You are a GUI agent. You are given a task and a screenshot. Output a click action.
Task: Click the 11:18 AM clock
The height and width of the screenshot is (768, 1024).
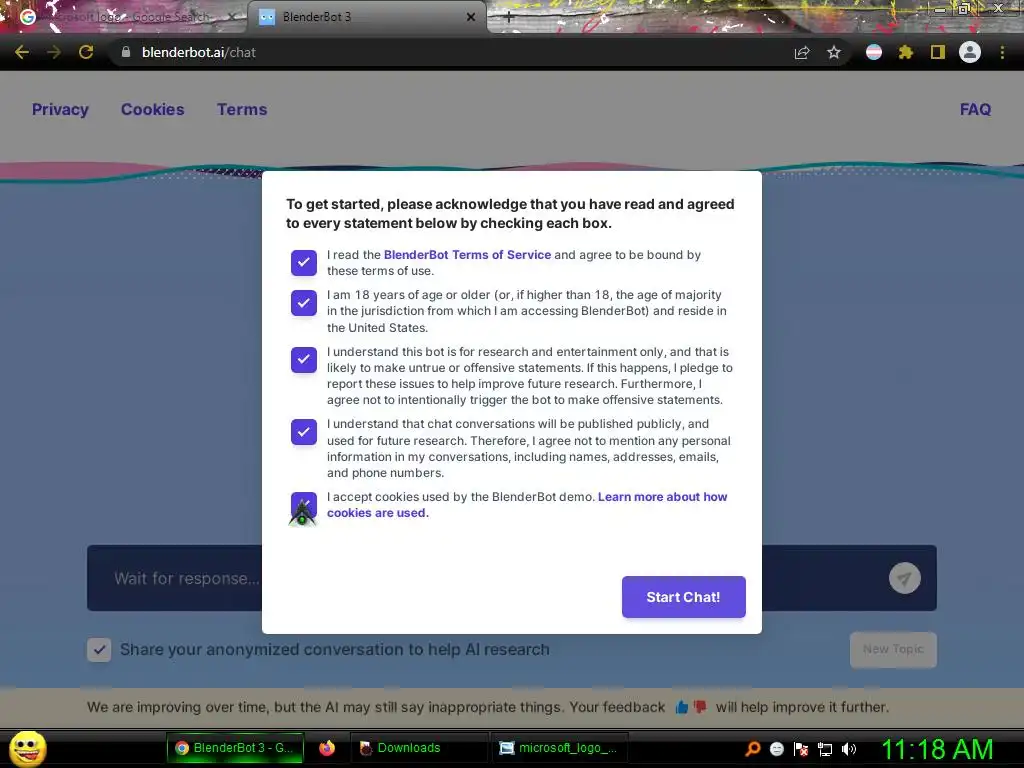pyautogui.click(x=937, y=748)
